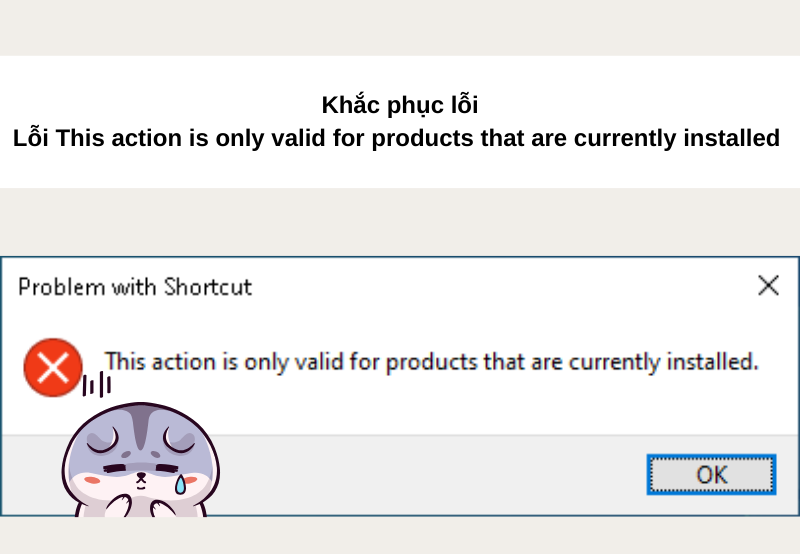This screenshot has height=554, width=800.
Task: Click the crying hamster sticker's face
Action: [x=140, y=467]
